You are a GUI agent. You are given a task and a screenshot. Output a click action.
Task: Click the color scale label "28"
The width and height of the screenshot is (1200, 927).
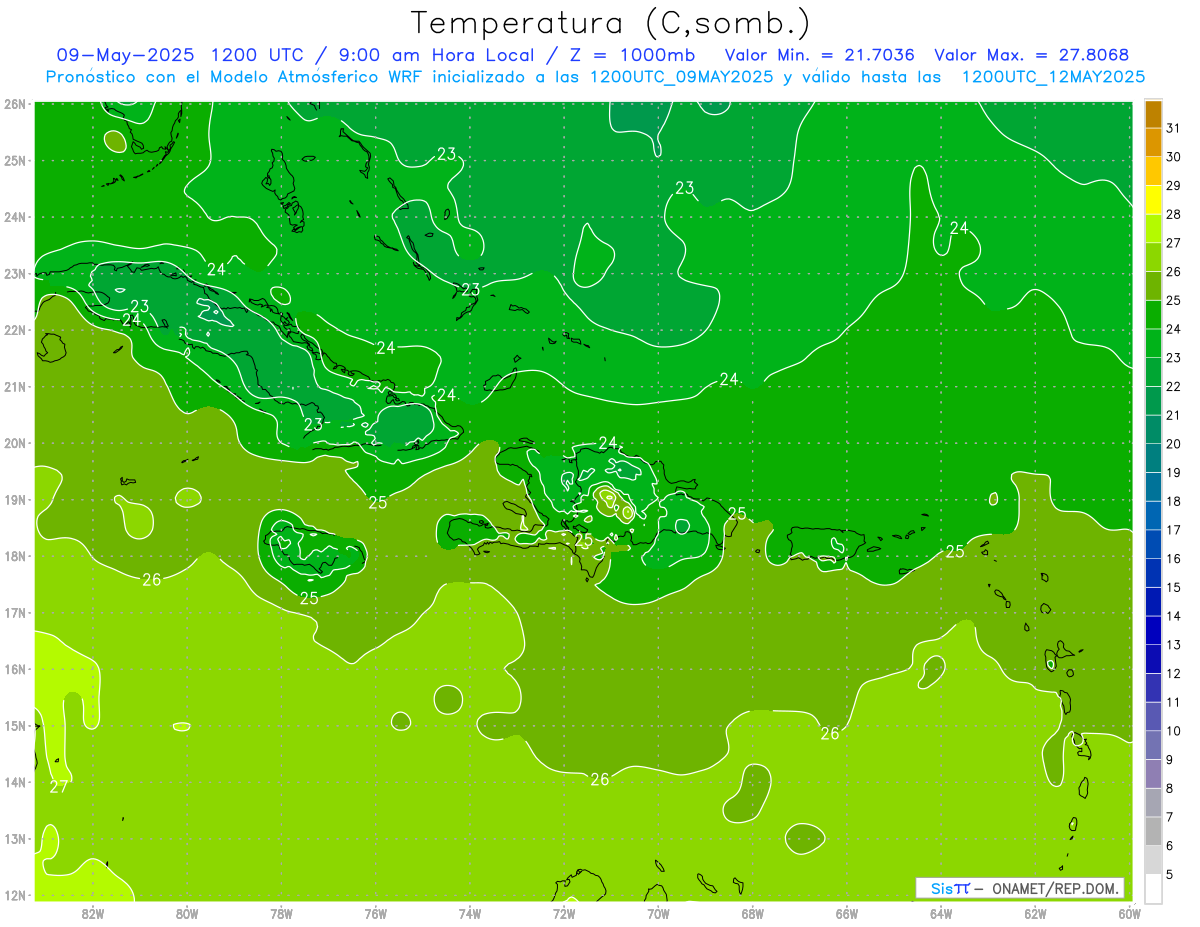[x=1174, y=214]
